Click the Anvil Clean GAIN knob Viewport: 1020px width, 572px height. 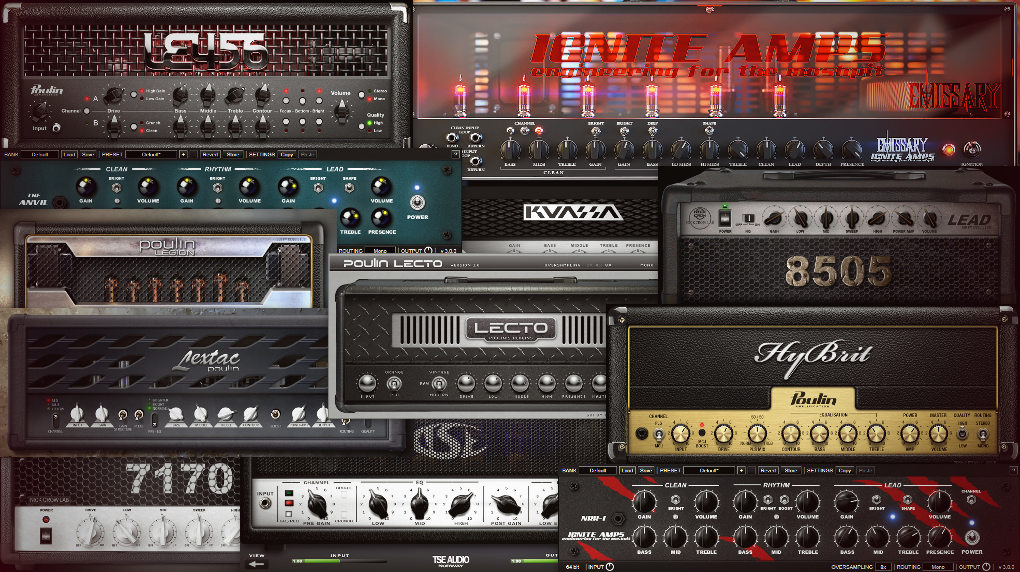[x=86, y=186]
